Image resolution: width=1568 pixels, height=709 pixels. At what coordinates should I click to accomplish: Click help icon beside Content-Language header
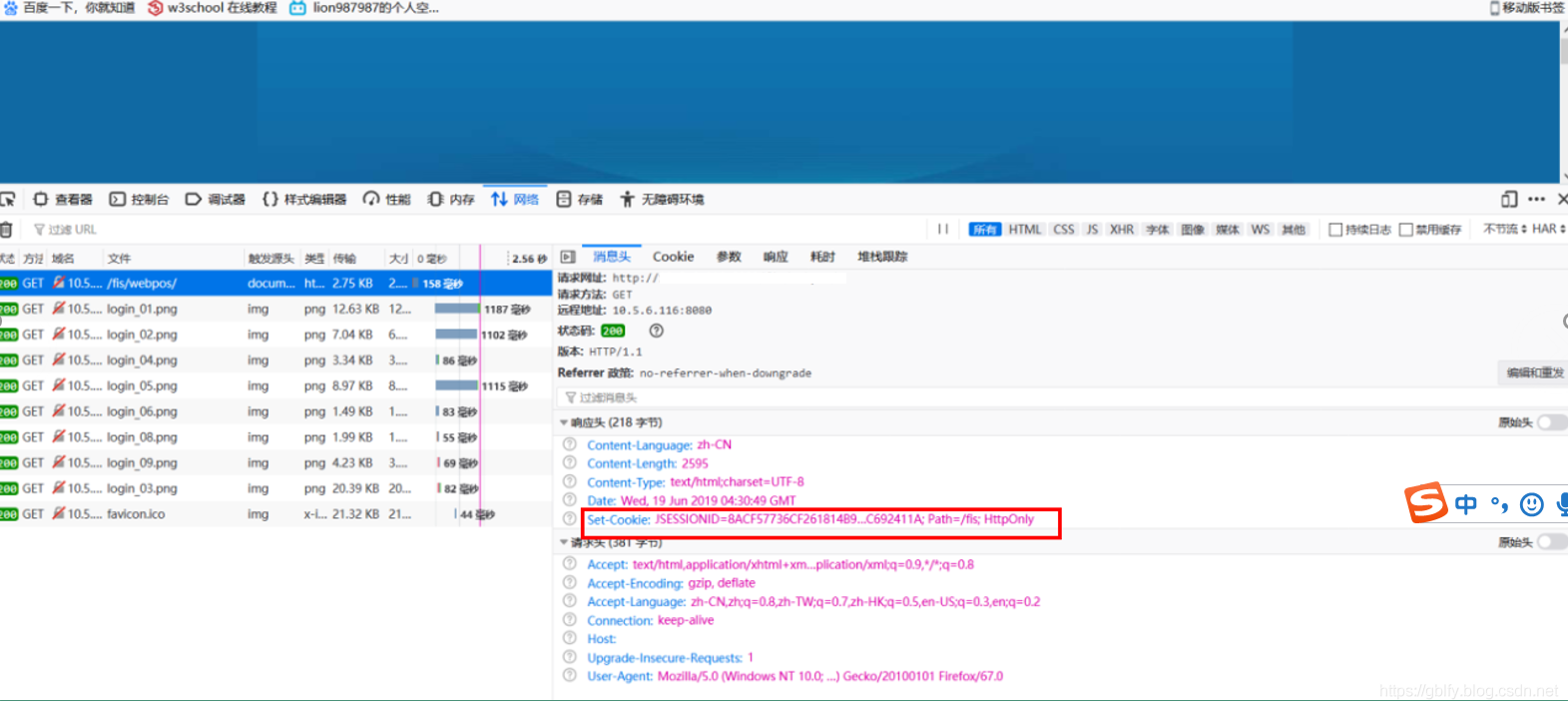569,444
